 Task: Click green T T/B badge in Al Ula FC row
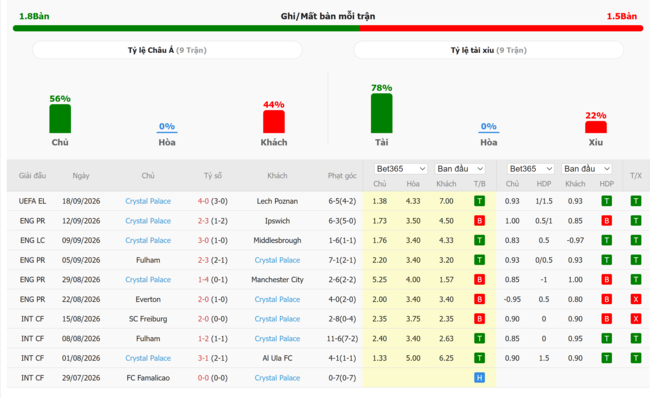(480, 358)
